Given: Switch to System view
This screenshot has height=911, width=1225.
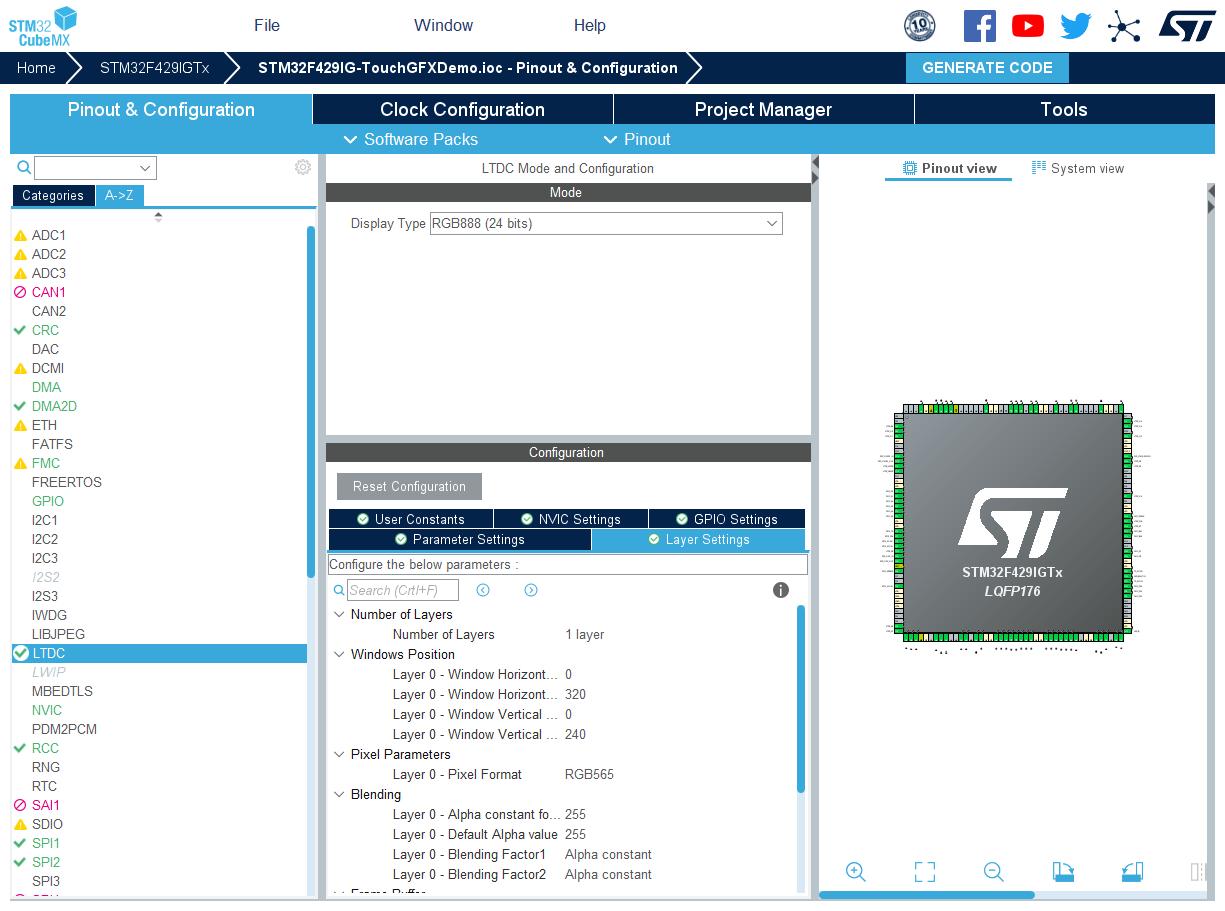Looking at the screenshot, I should (x=1078, y=168).
